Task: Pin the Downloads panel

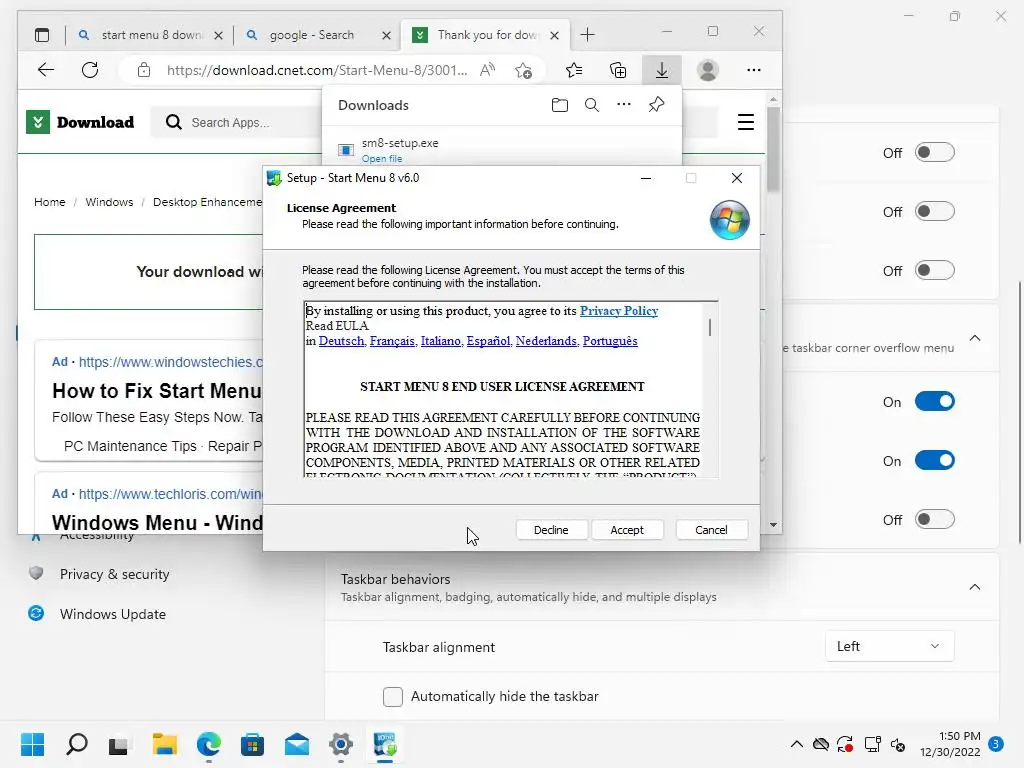Action: coord(656,104)
